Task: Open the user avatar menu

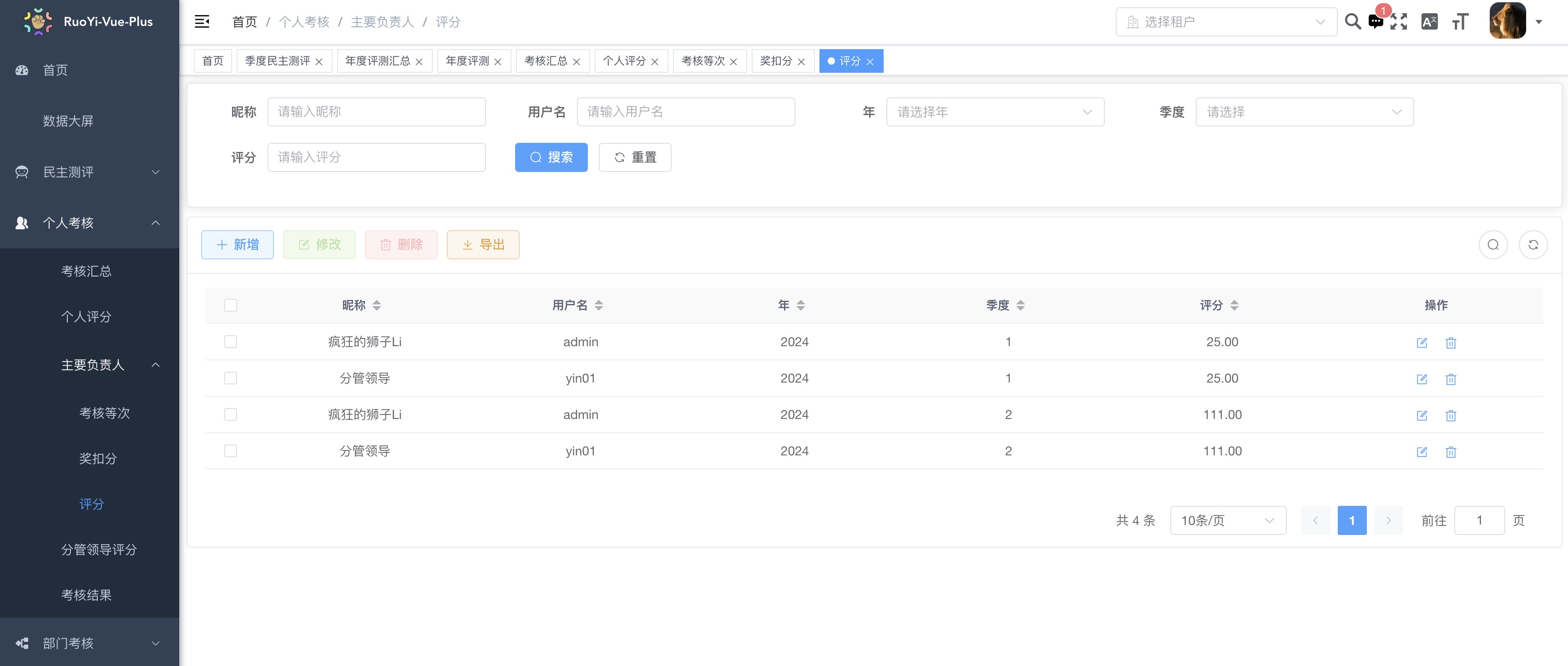Action: [1508, 20]
